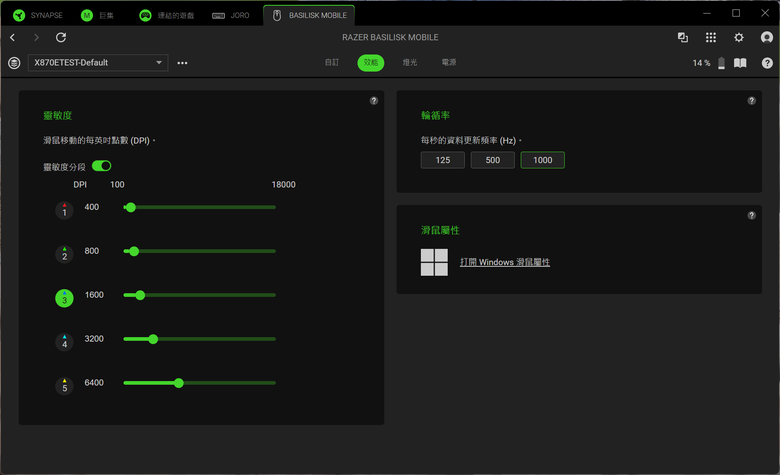Open the profile list icon

coord(14,63)
